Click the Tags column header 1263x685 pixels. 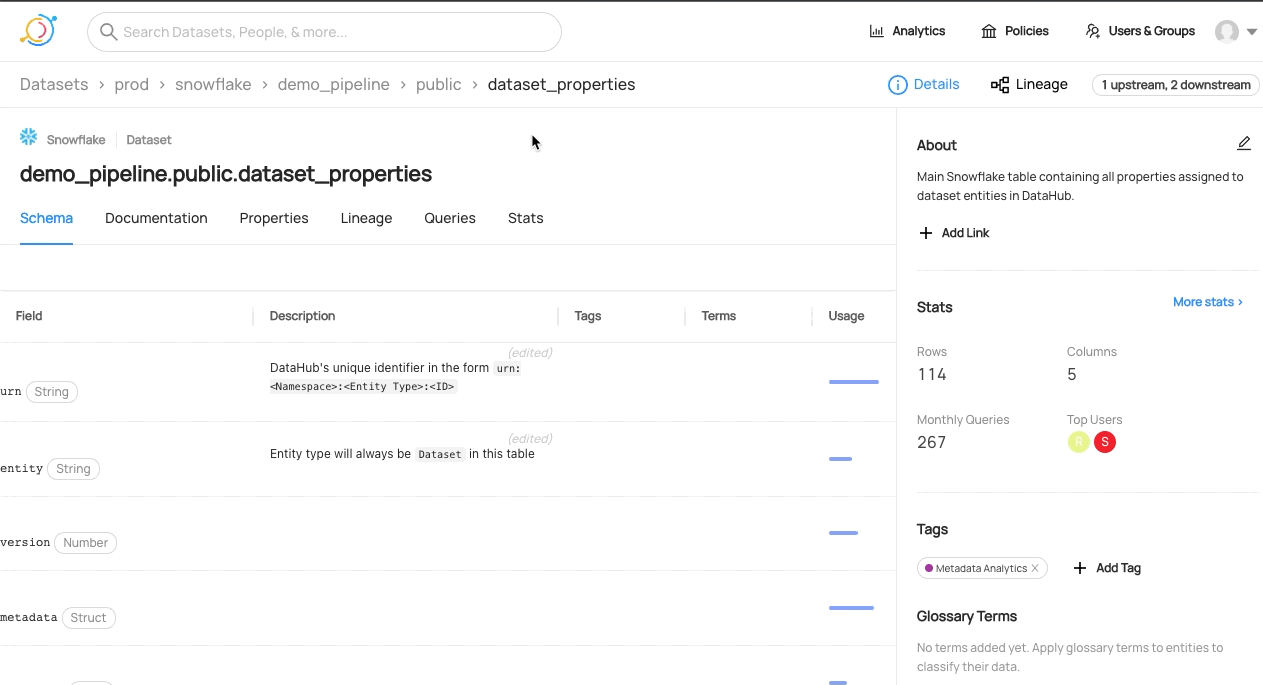click(588, 316)
